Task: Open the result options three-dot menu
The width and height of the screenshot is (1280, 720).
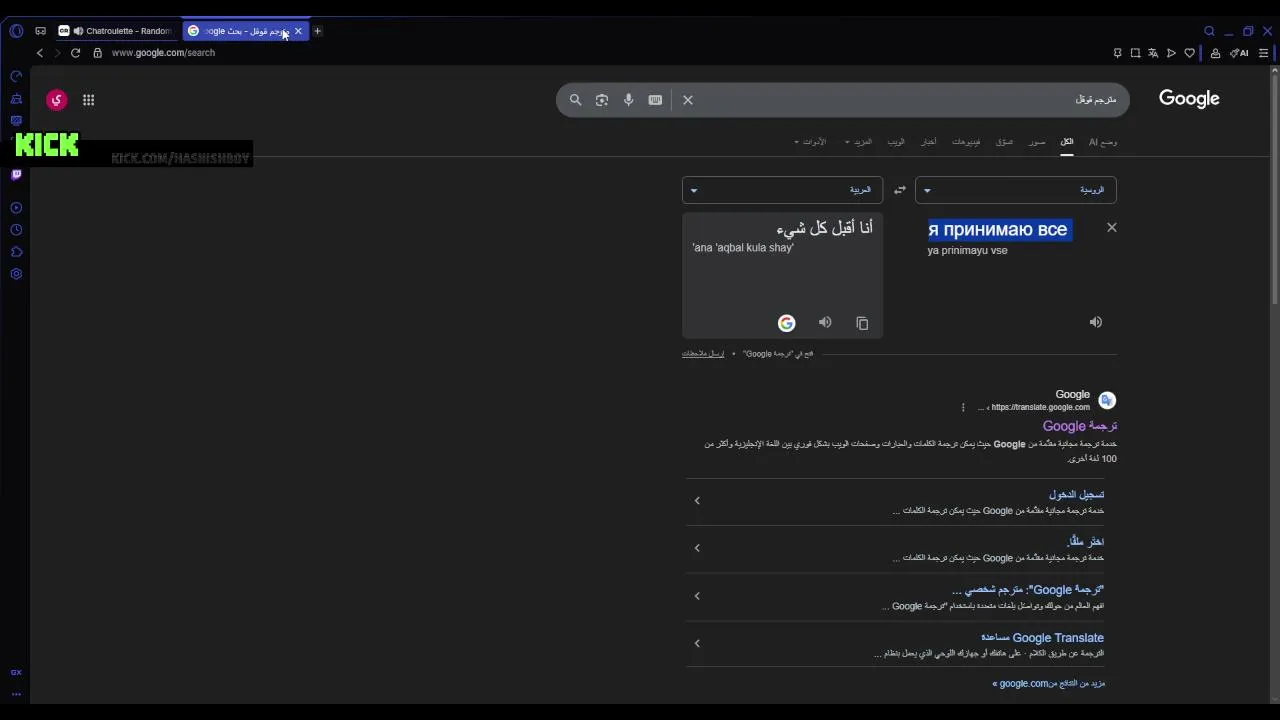Action: tap(963, 407)
